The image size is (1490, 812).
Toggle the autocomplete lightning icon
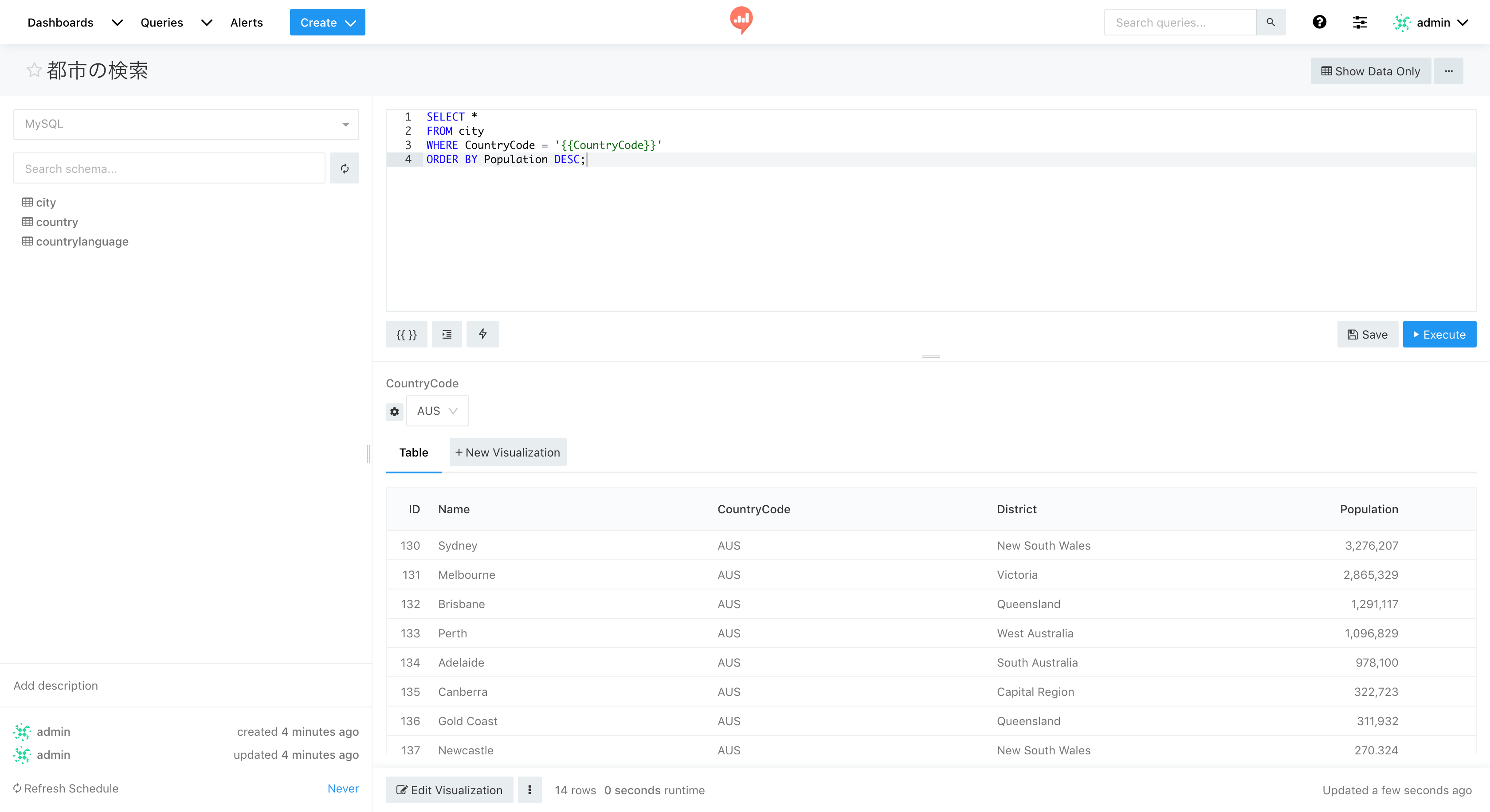[x=482, y=334]
